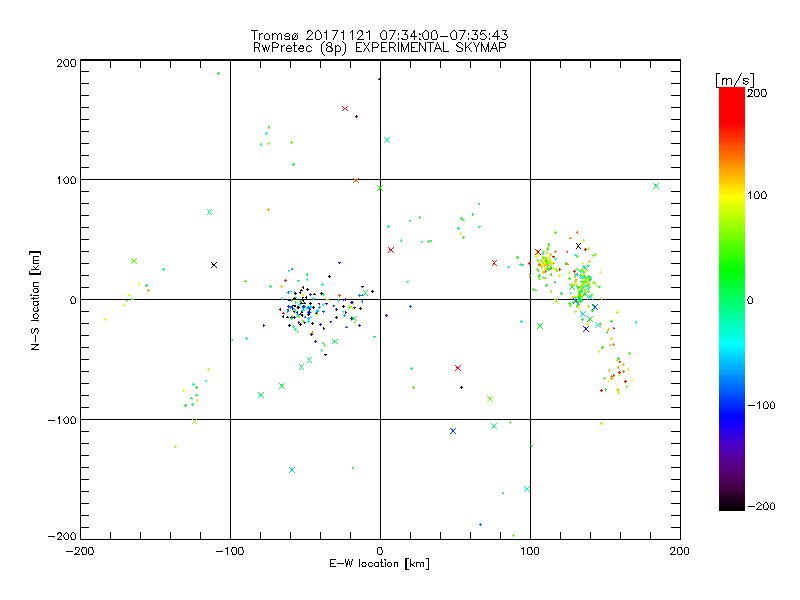Click the colorbar tick label "200"
The image size is (800, 600).
coord(757,93)
